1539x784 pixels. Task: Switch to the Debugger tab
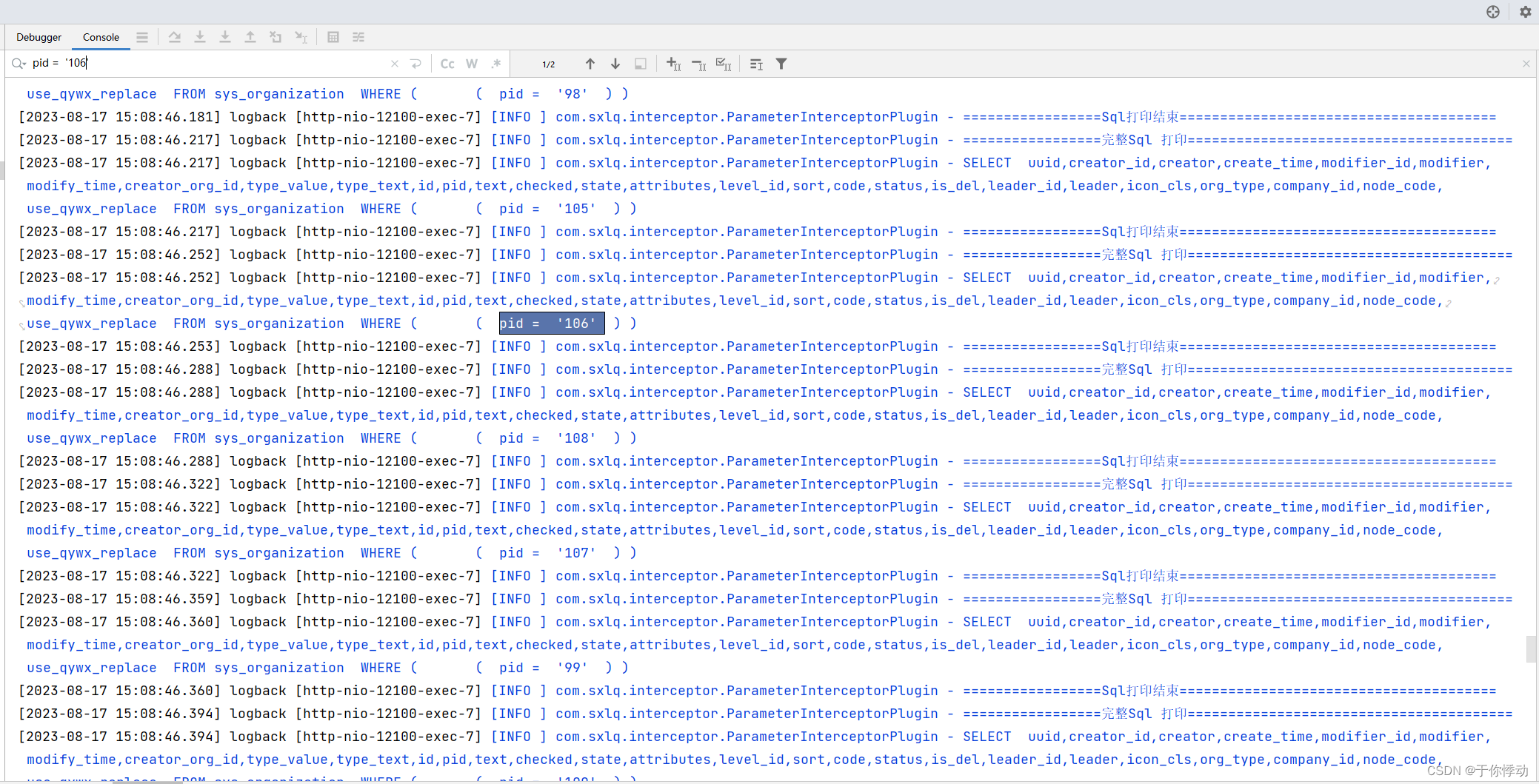39,37
